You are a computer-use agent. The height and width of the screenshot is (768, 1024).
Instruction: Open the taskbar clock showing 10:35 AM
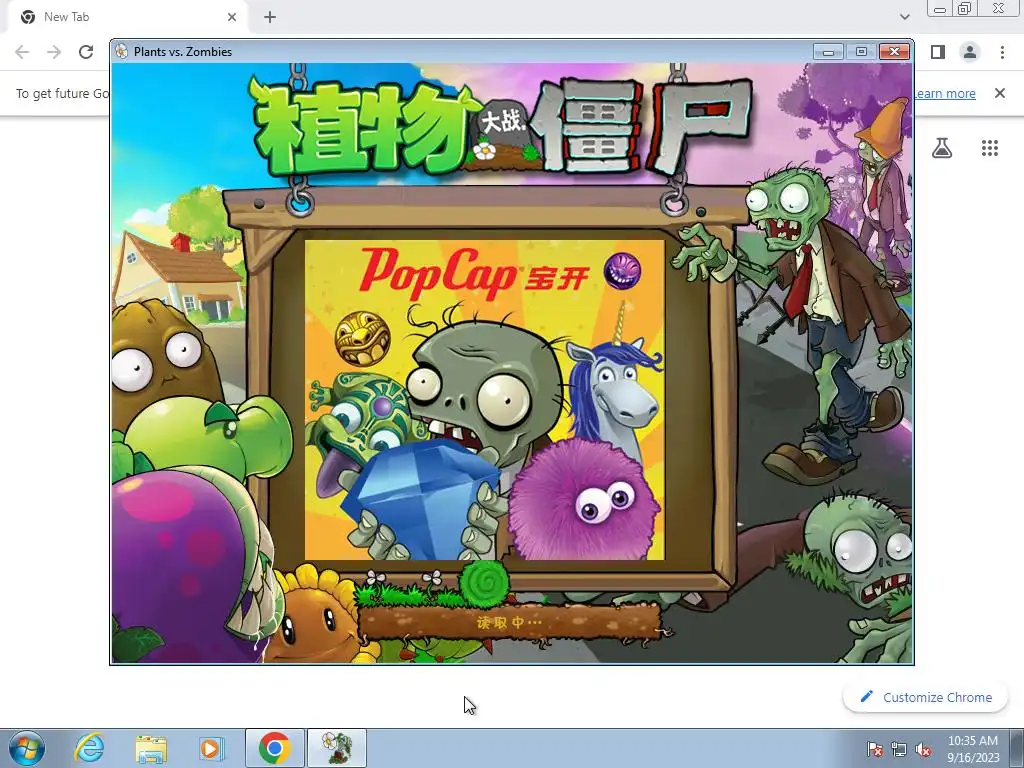point(973,749)
